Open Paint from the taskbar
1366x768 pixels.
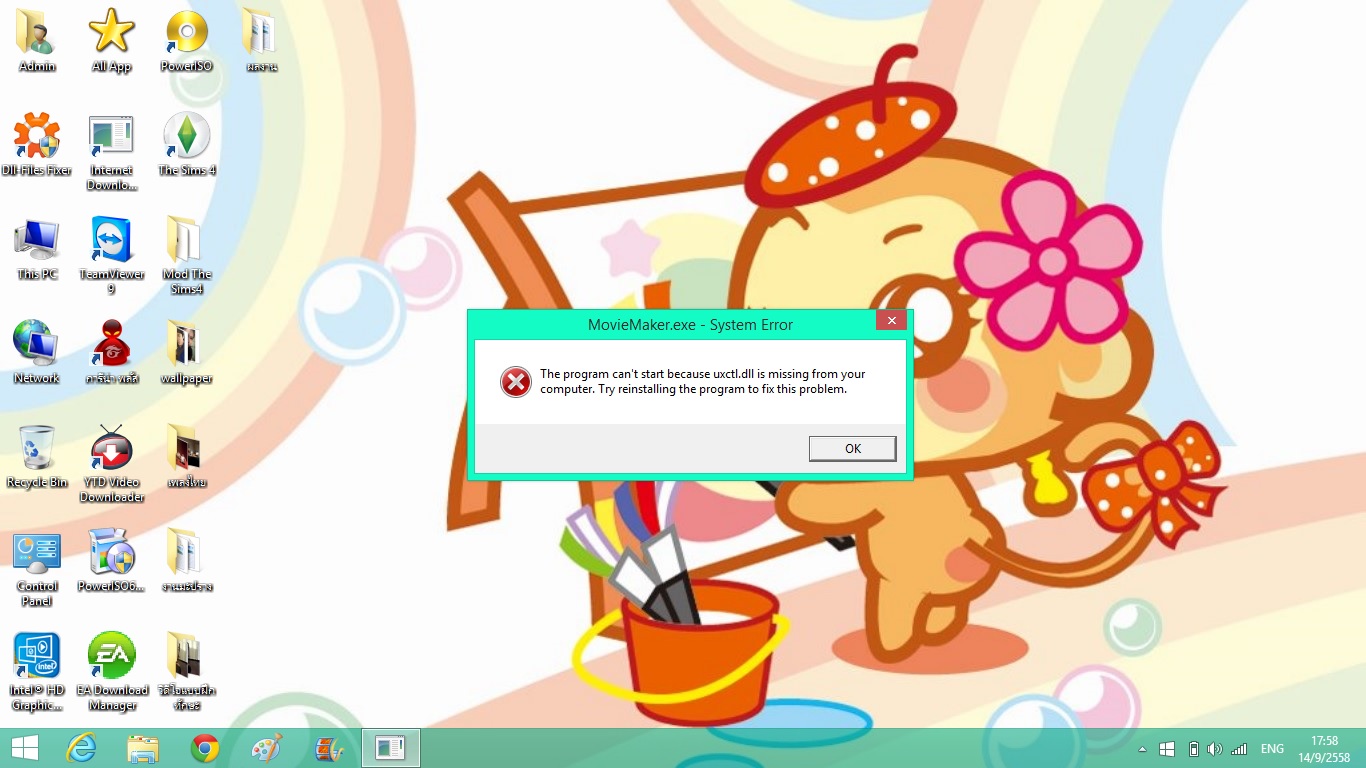click(266, 748)
